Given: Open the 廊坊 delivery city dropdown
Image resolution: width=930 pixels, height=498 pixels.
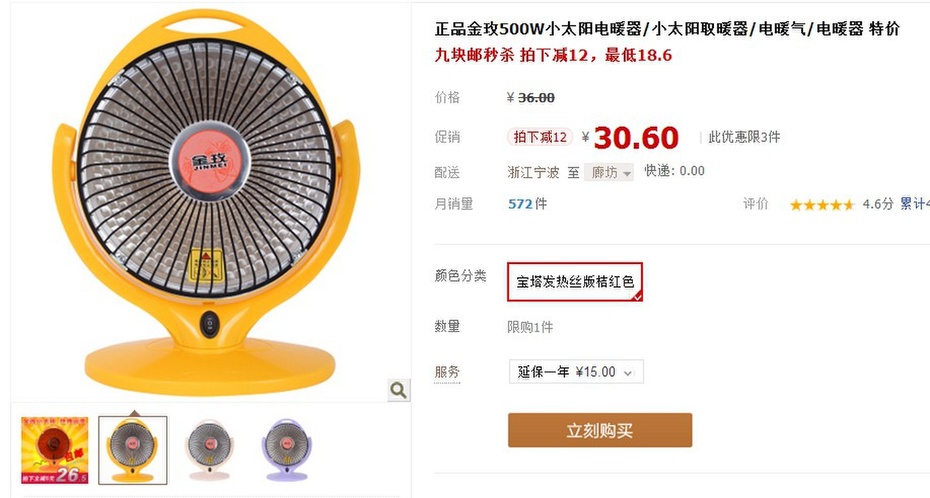Looking at the screenshot, I should pos(609,173).
